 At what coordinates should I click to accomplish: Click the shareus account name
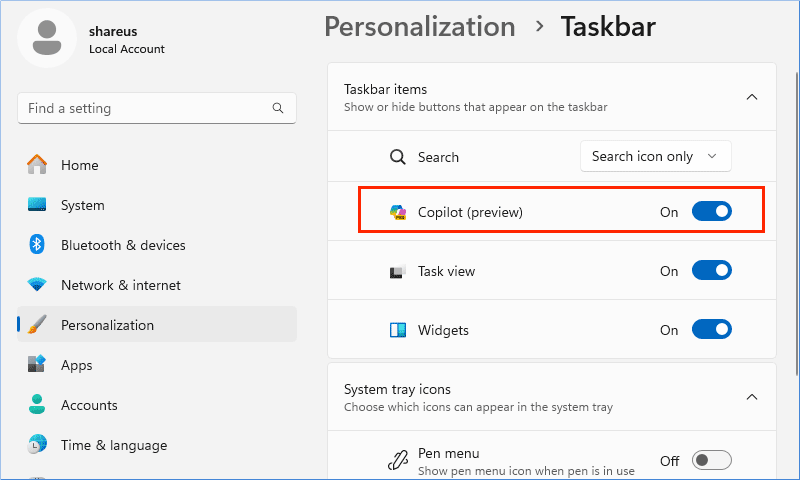[x=113, y=31]
